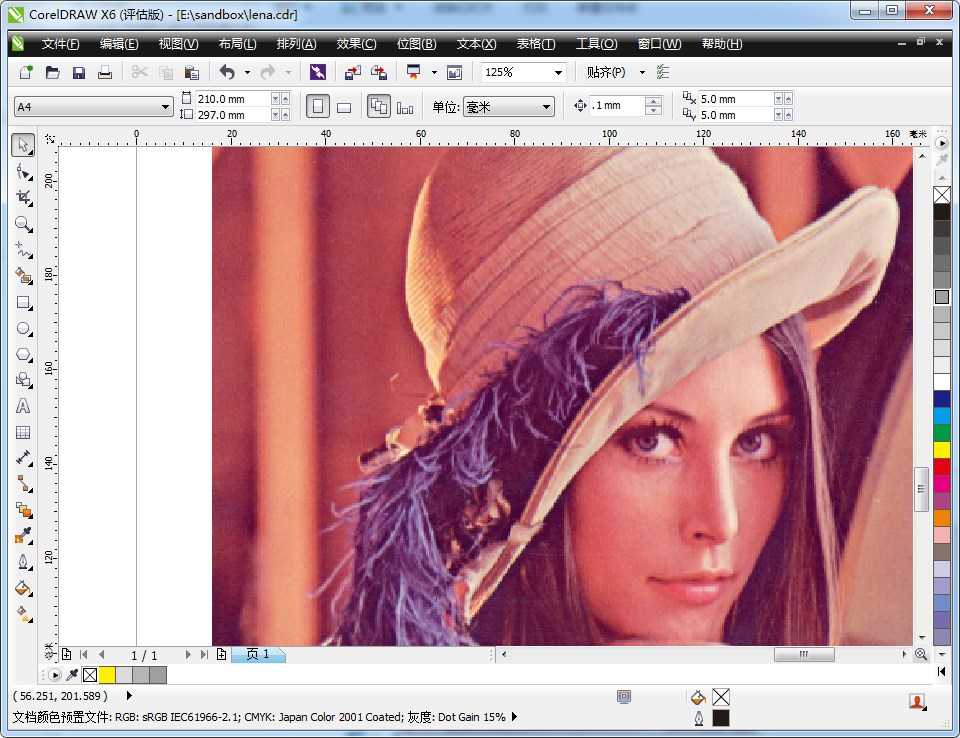Select the Color Eyedropper tool
Screen dimensions: 960x738
click(23, 536)
